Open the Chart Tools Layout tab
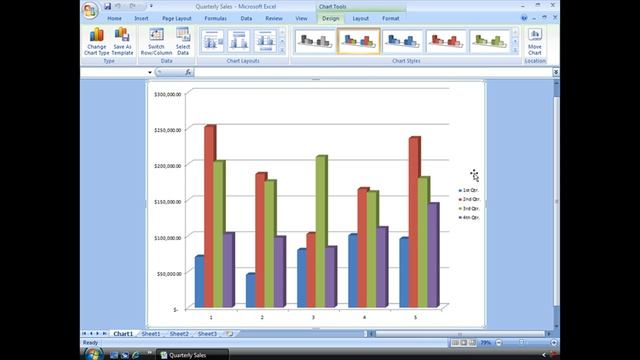This screenshot has width=640, height=360. click(360, 18)
